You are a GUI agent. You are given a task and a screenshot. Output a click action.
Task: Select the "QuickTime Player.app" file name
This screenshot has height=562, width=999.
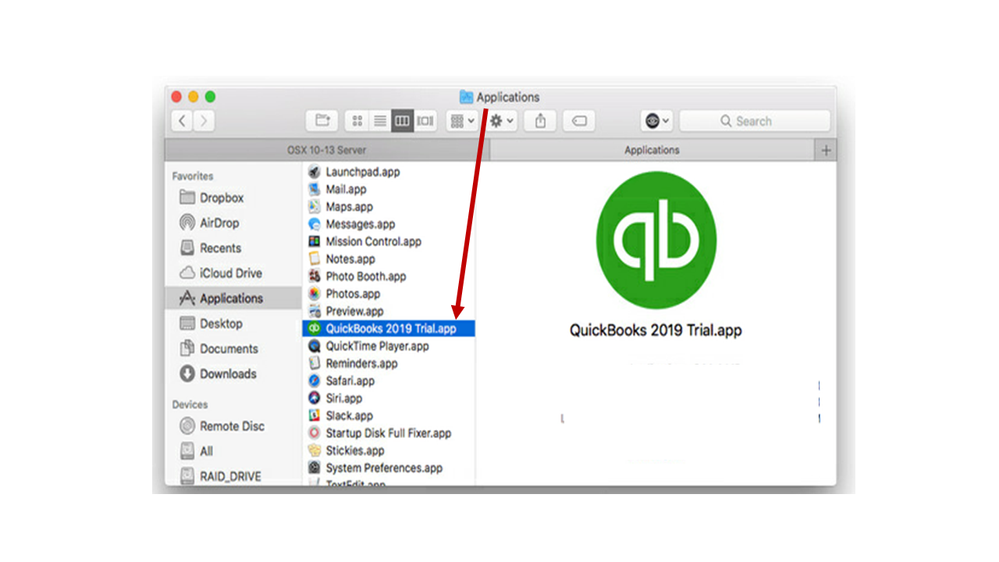(377, 346)
